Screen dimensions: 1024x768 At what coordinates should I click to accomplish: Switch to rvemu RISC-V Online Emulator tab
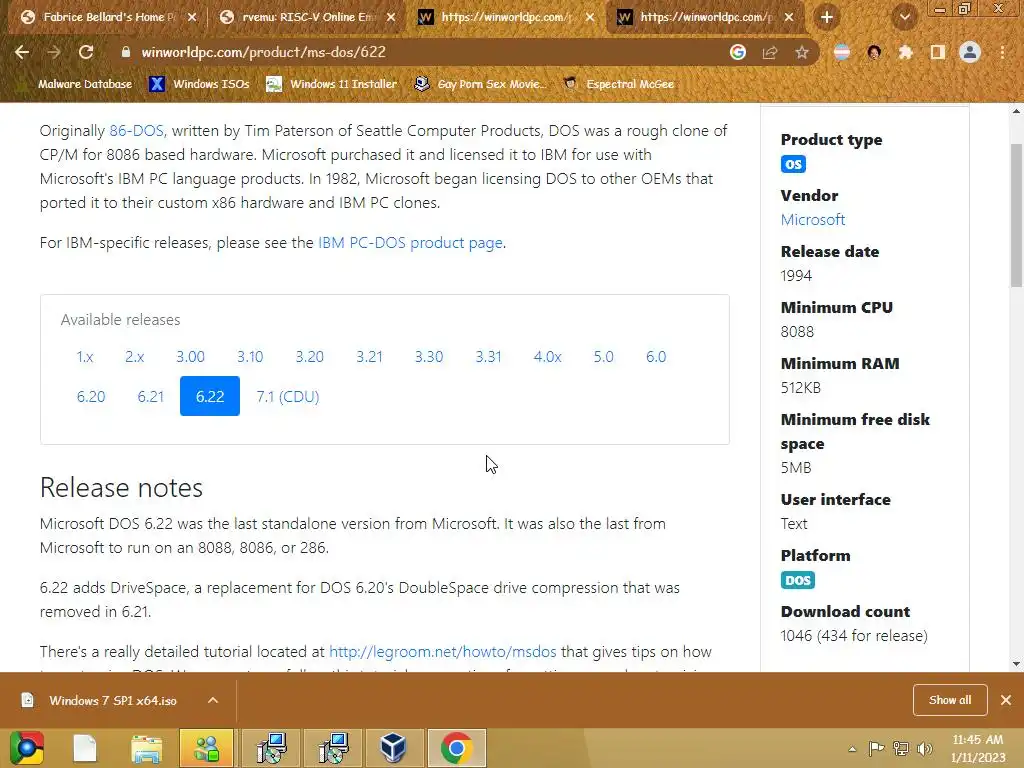point(308,17)
